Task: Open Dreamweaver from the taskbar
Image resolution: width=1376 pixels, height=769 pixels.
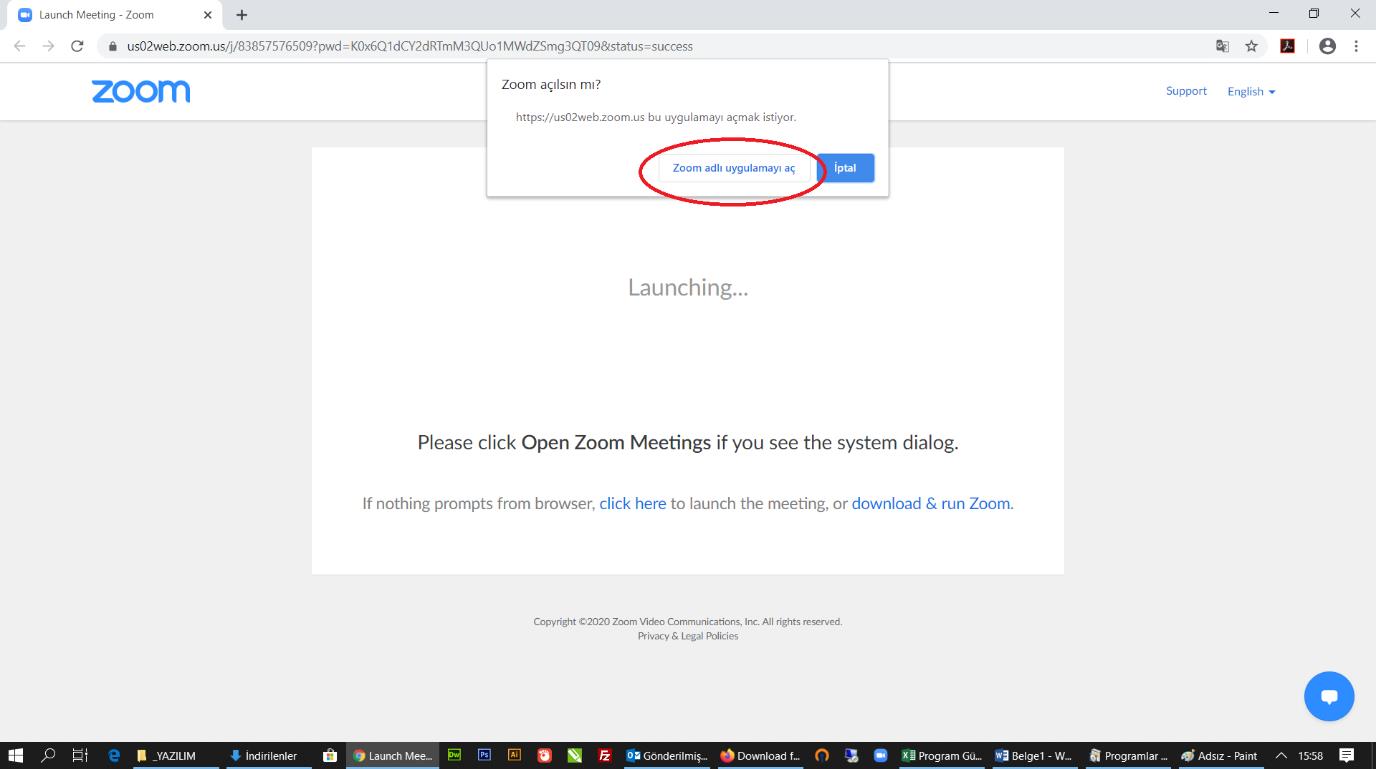Action: pos(454,756)
